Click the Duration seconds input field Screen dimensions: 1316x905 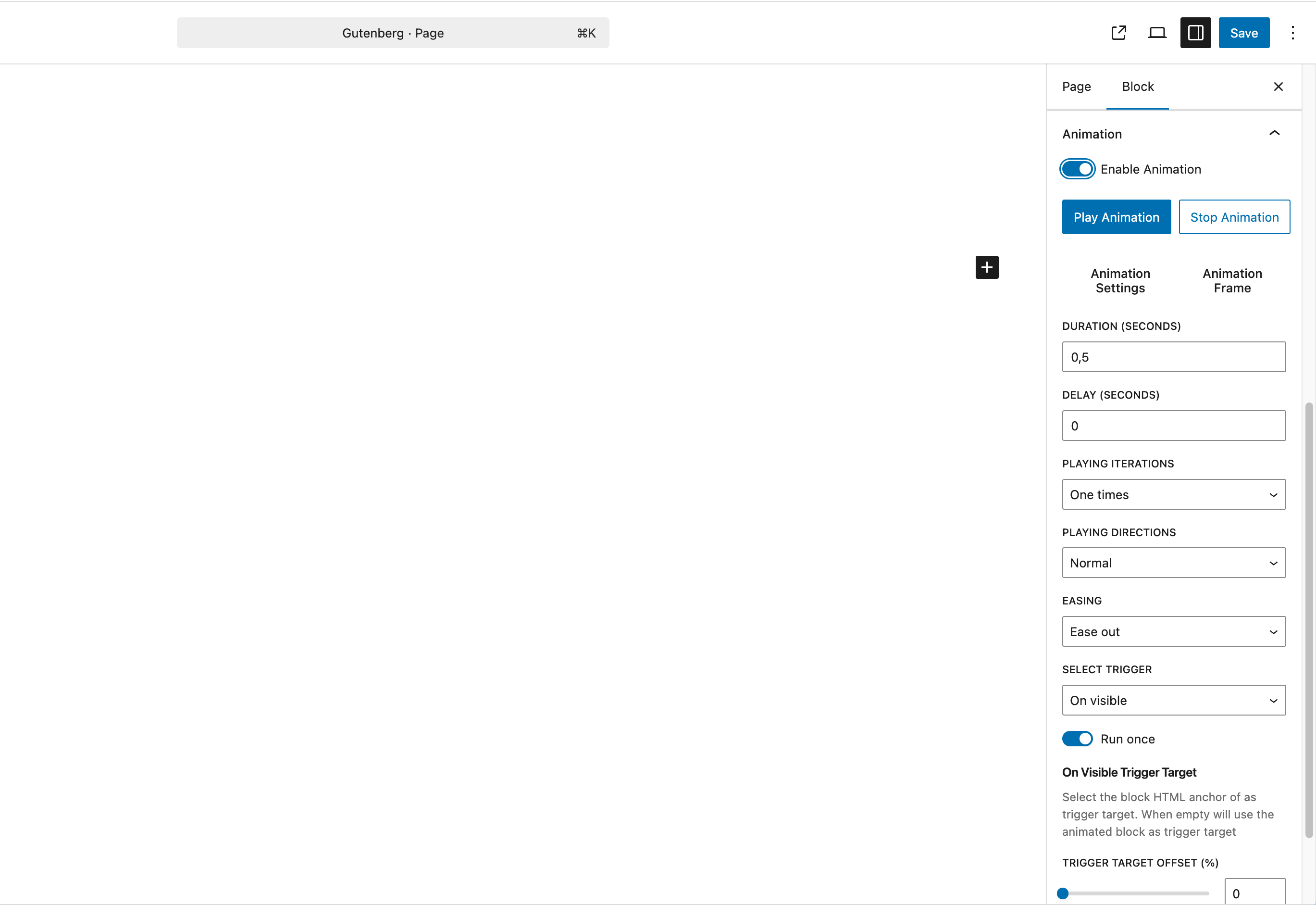click(1173, 357)
